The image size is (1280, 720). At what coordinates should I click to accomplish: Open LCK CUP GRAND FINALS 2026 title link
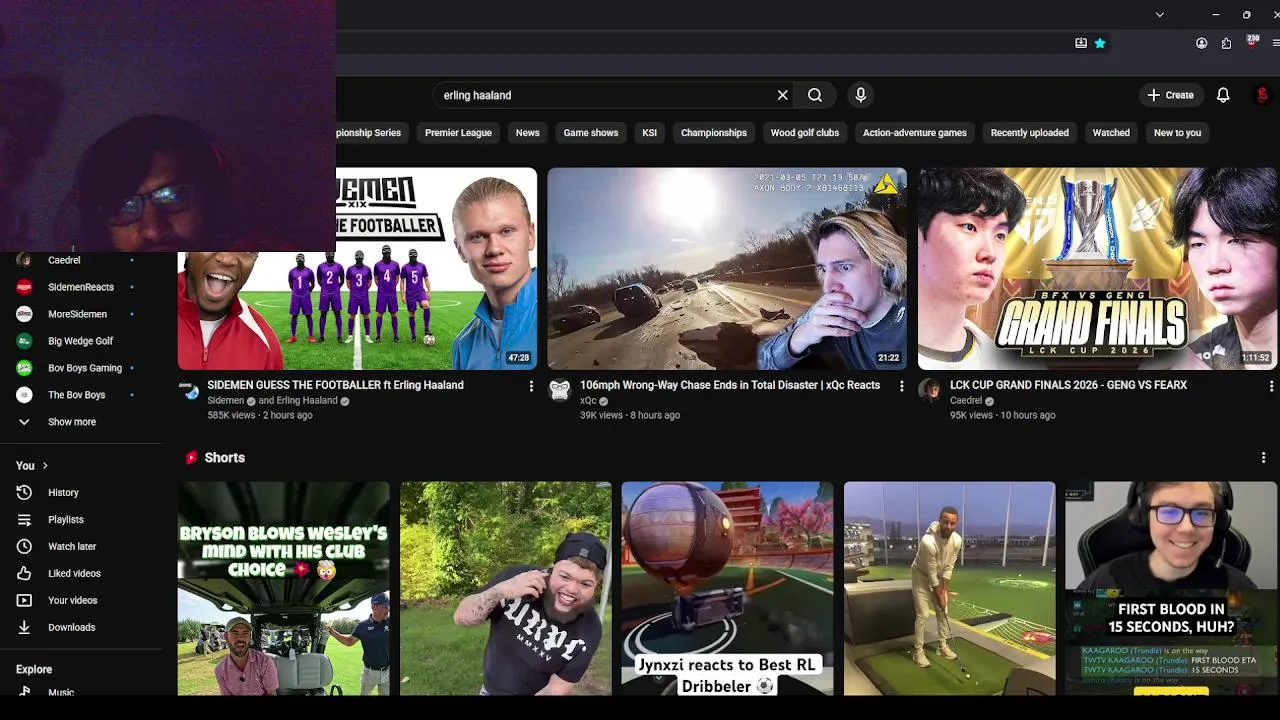[x=1068, y=385]
